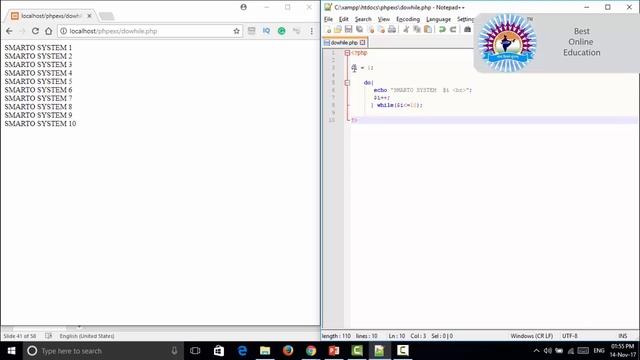This screenshot has height=360, width=640.
Task: Open Task View from the taskbar
Action: pos(195,351)
